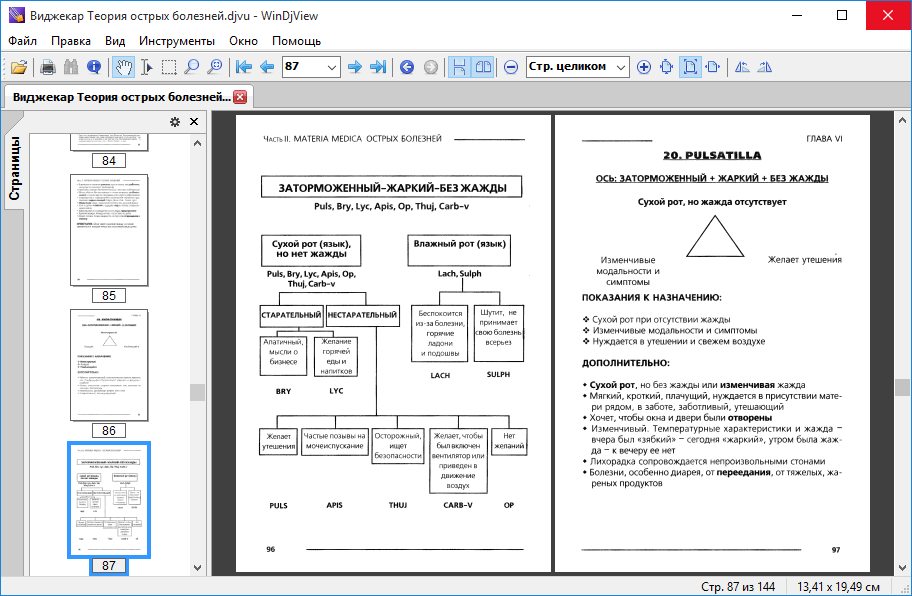
Task: Click the '20. PULSATILLA' heading
Action: pyautogui.click(x=712, y=155)
